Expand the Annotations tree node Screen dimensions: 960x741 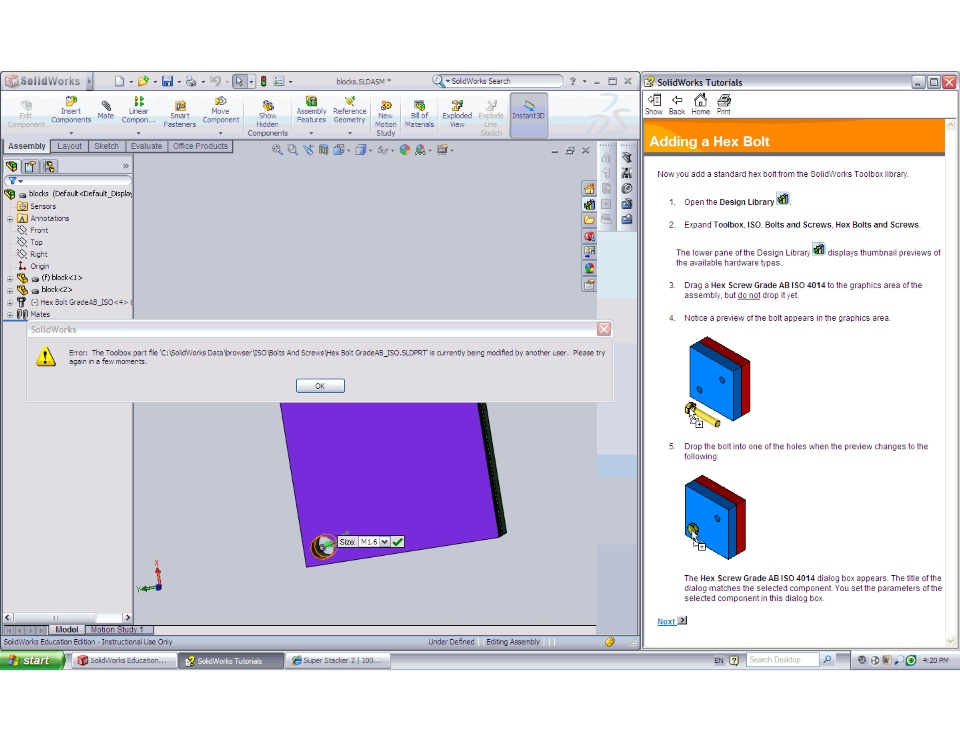pyautogui.click(x=10, y=219)
